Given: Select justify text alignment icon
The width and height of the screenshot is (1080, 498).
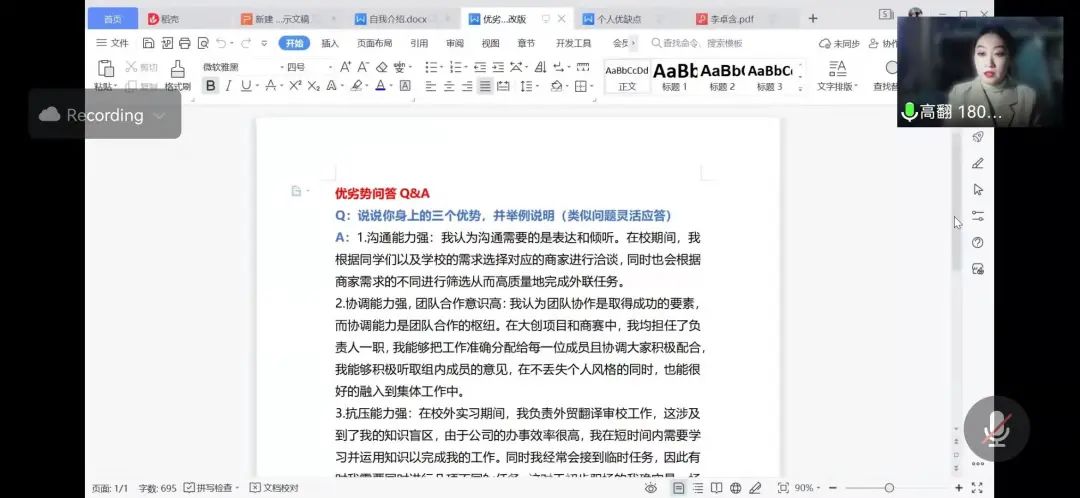Looking at the screenshot, I should 485,86.
